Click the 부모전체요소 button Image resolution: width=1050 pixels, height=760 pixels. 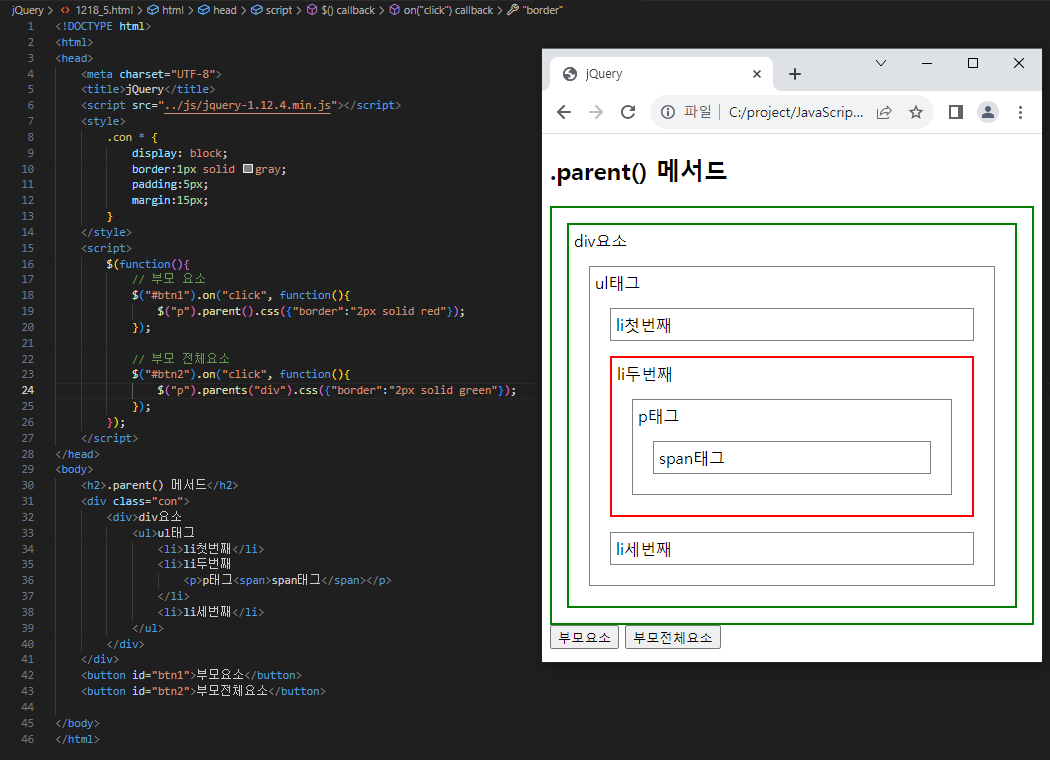pos(672,637)
